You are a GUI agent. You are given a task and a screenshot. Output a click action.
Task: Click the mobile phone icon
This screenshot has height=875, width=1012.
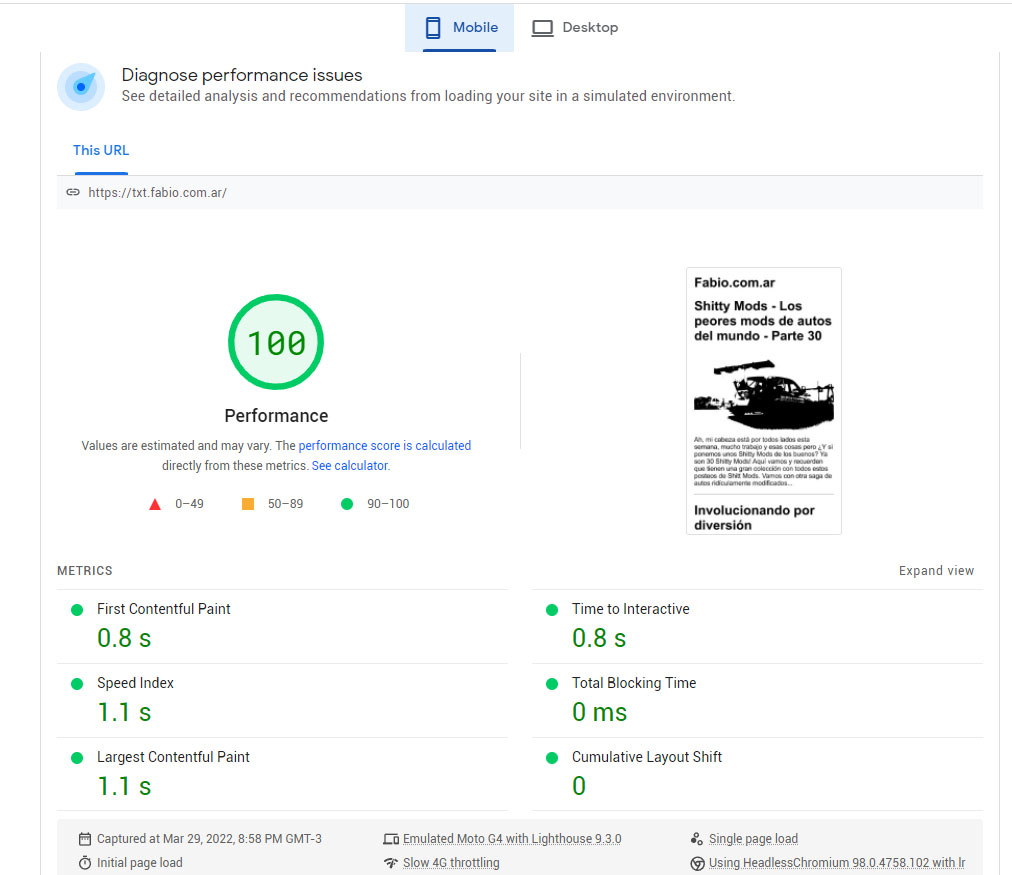click(433, 28)
